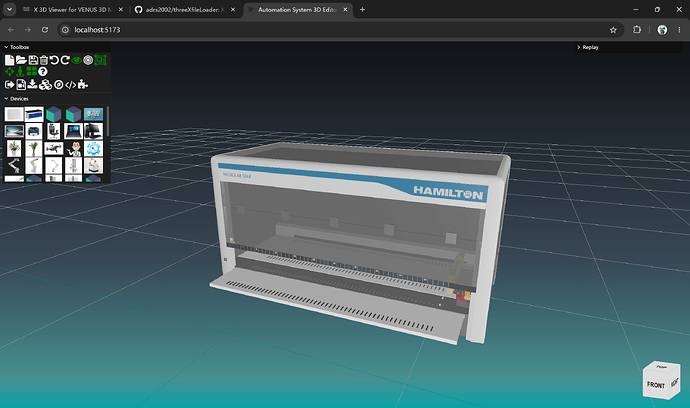Select the mobile robot device thumbnail
690x408 pixels.
coord(93,165)
